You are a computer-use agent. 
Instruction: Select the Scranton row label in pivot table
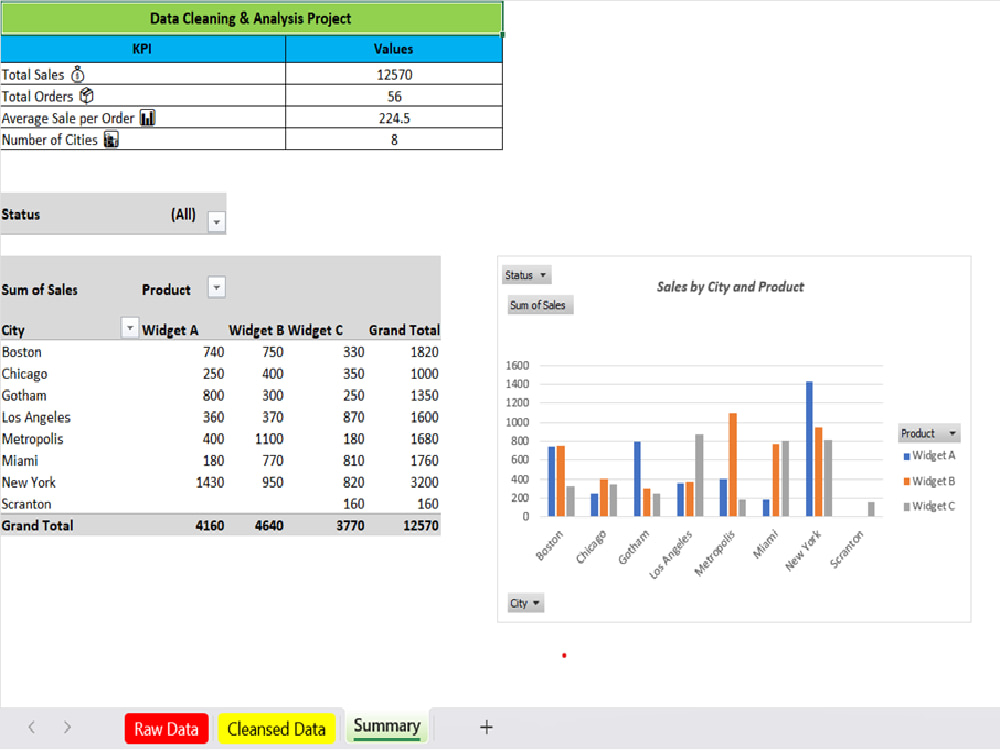click(x=26, y=504)
